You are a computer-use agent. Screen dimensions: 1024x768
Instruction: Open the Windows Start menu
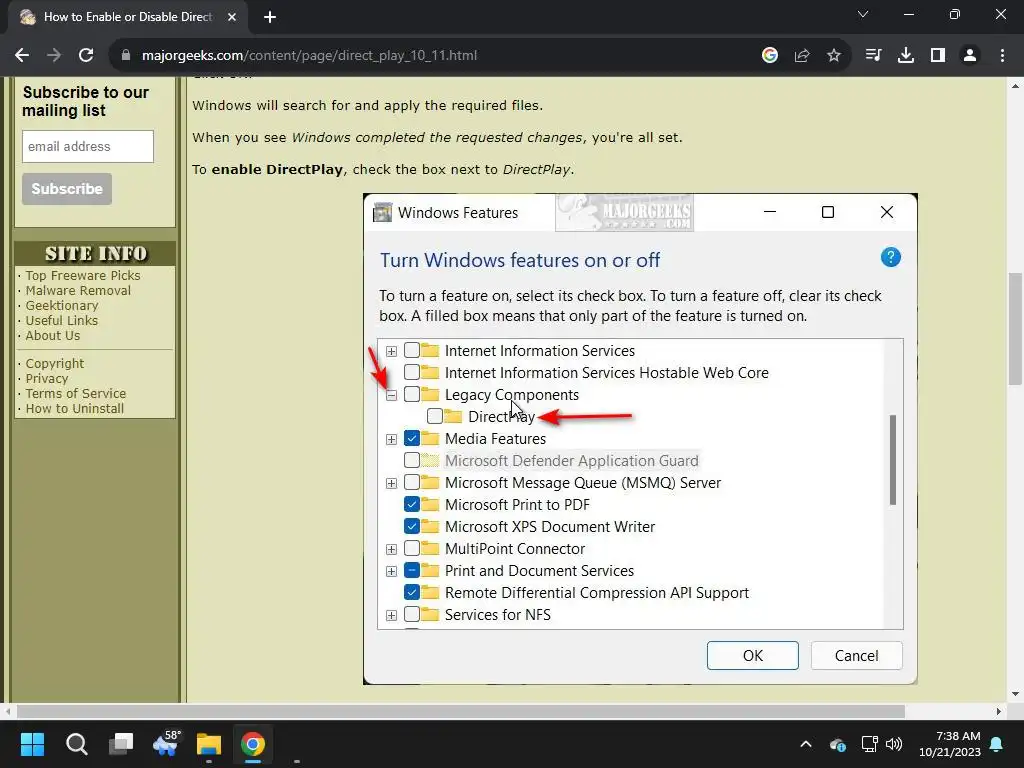pos(32,744)
